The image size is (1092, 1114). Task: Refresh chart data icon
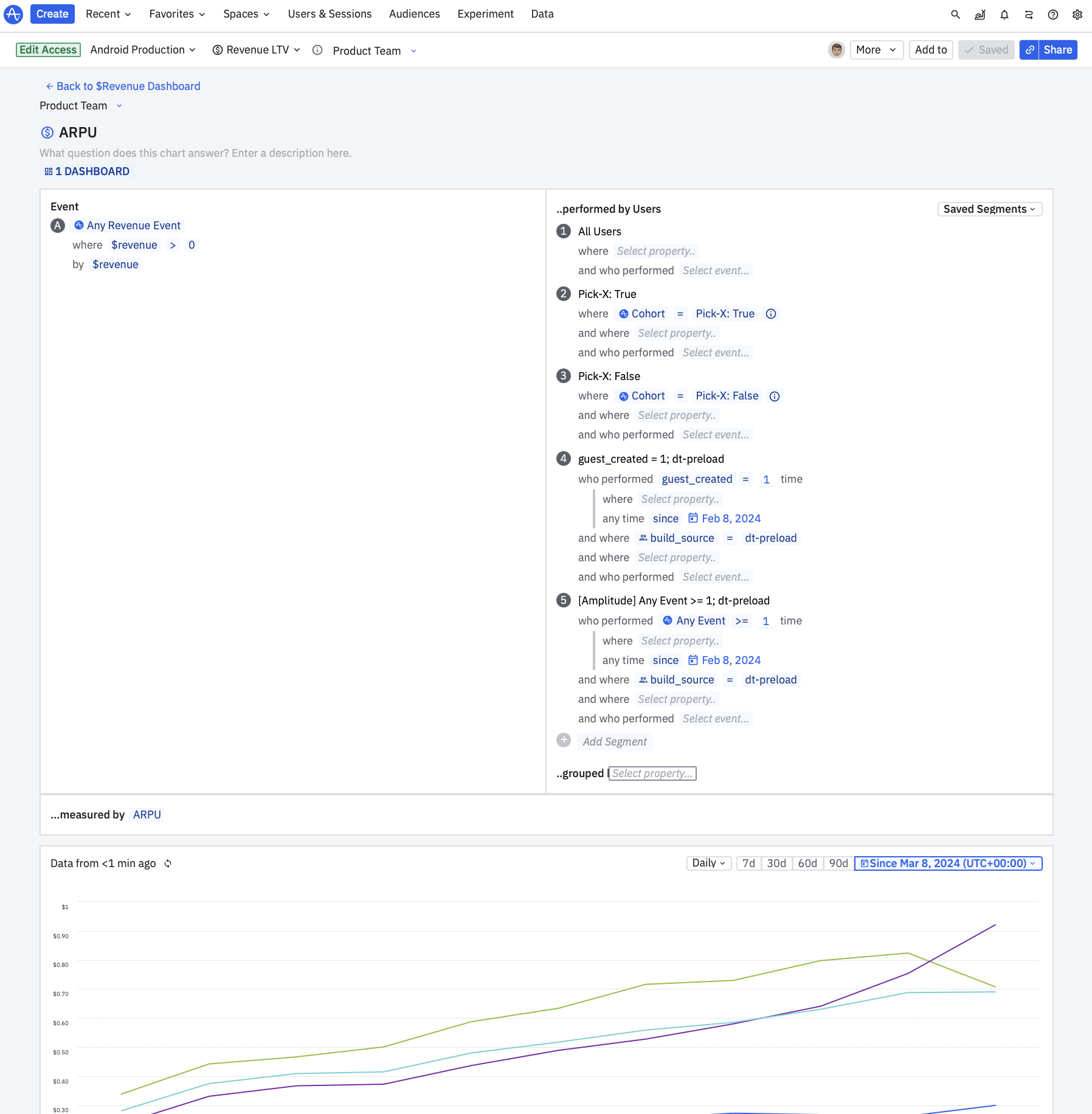(x=168, y=863)
